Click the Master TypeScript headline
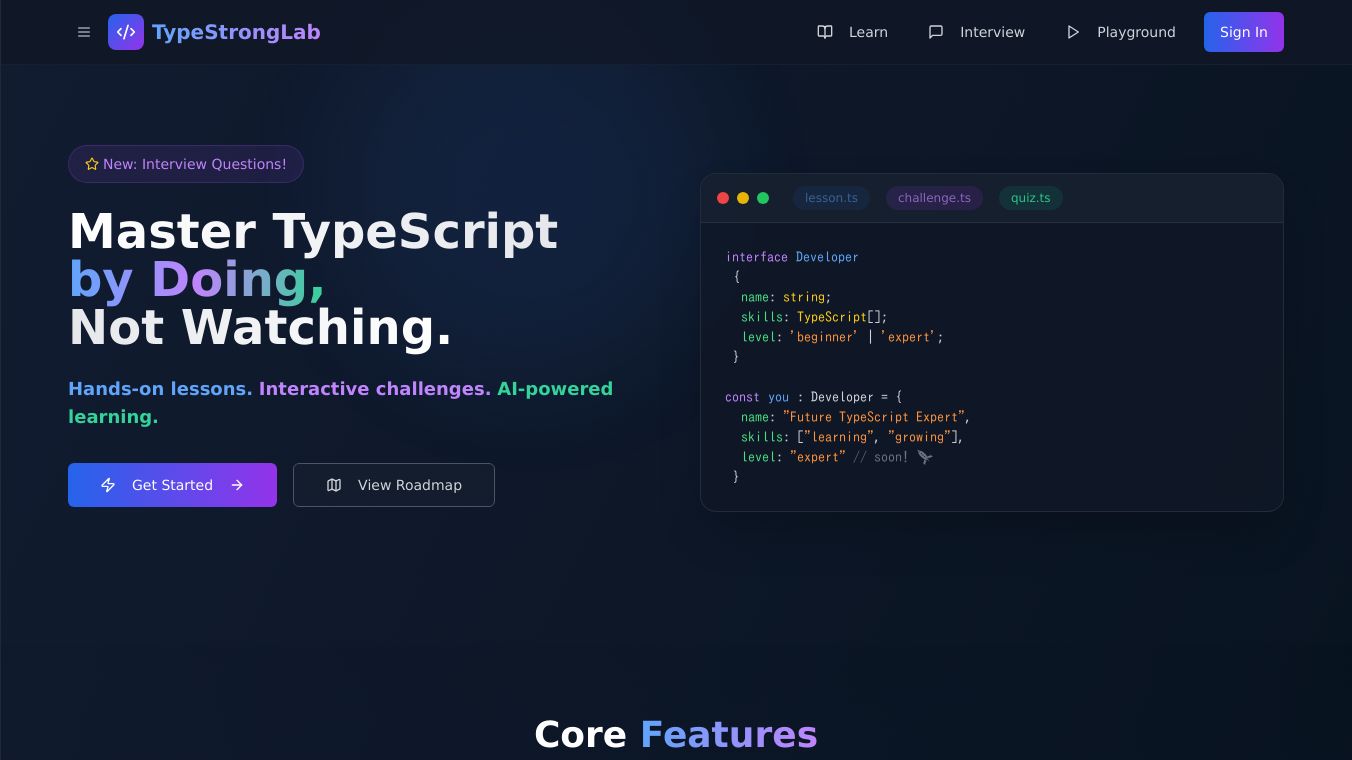The height and width of the screenshot is (760, 1352). pos(313,231)
